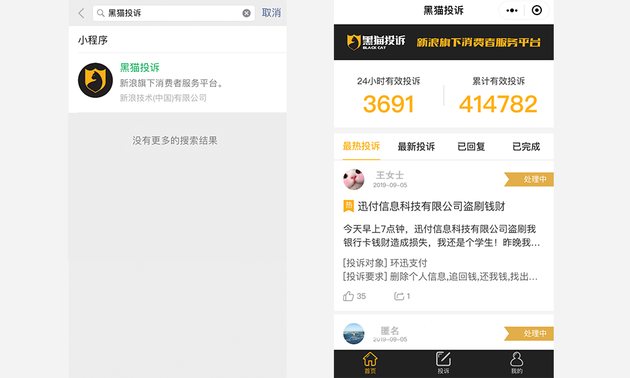
Task: Open 王女士 user avatar
Action: tap(354, 179)
